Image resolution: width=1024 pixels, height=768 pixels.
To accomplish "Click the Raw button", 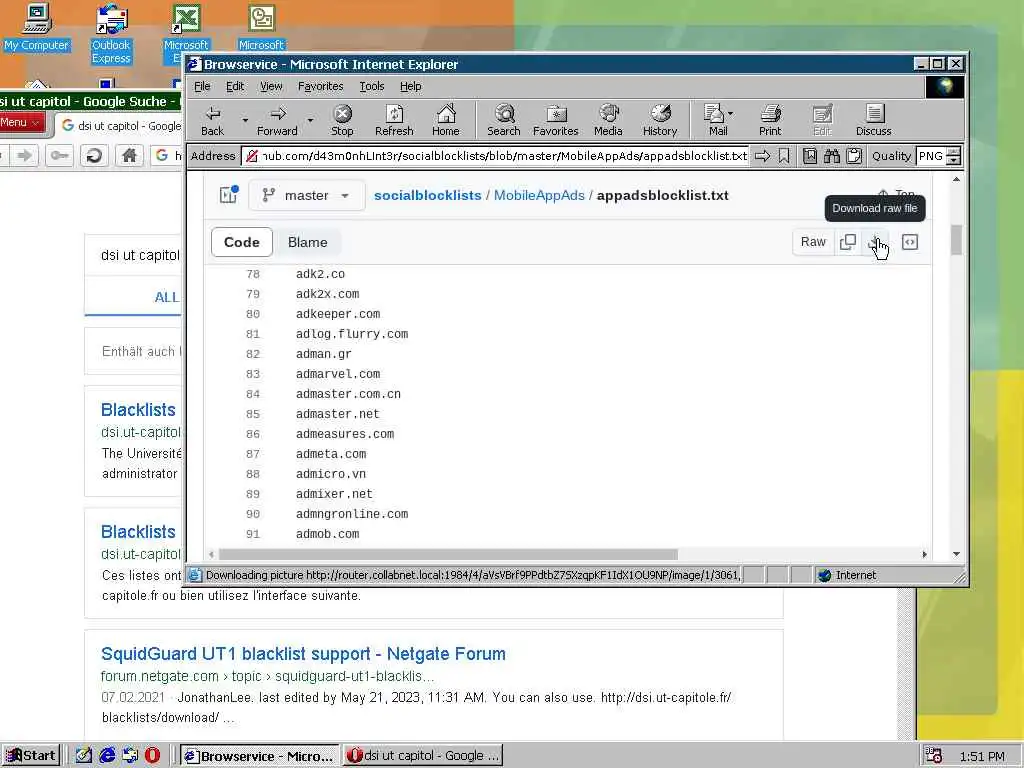I will (813, 242).
